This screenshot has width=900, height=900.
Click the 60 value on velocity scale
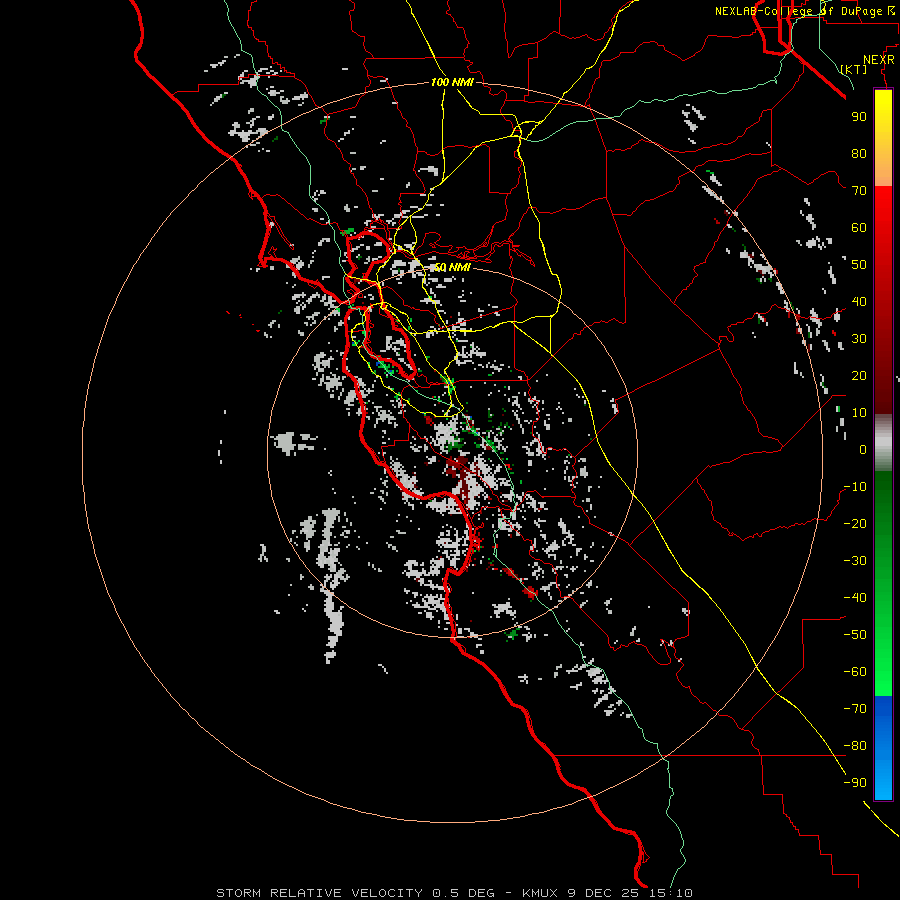[x=859, y=227]
